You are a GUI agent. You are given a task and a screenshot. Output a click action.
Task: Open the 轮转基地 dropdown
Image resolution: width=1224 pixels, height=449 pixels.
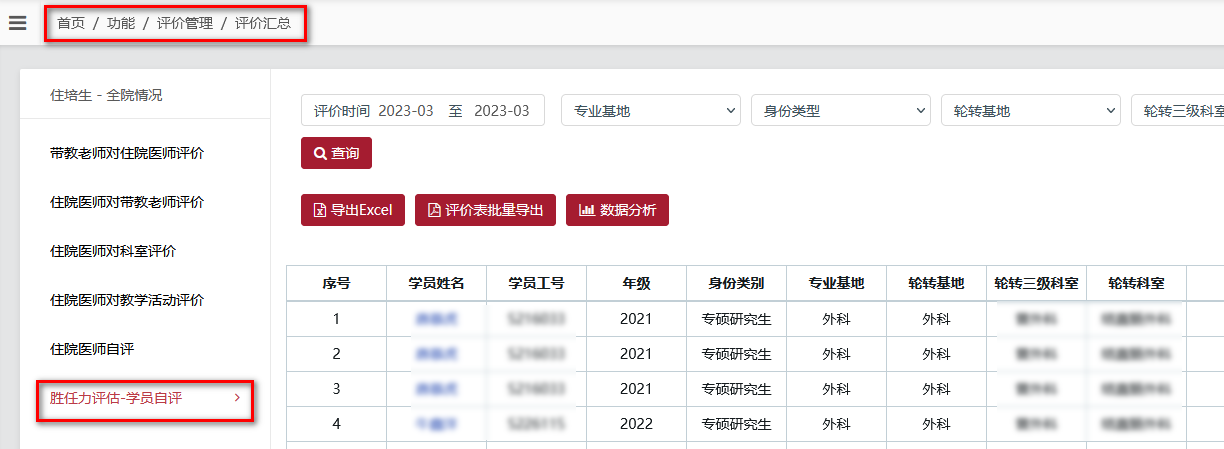pyautogui.click(x=1031, y=111)
